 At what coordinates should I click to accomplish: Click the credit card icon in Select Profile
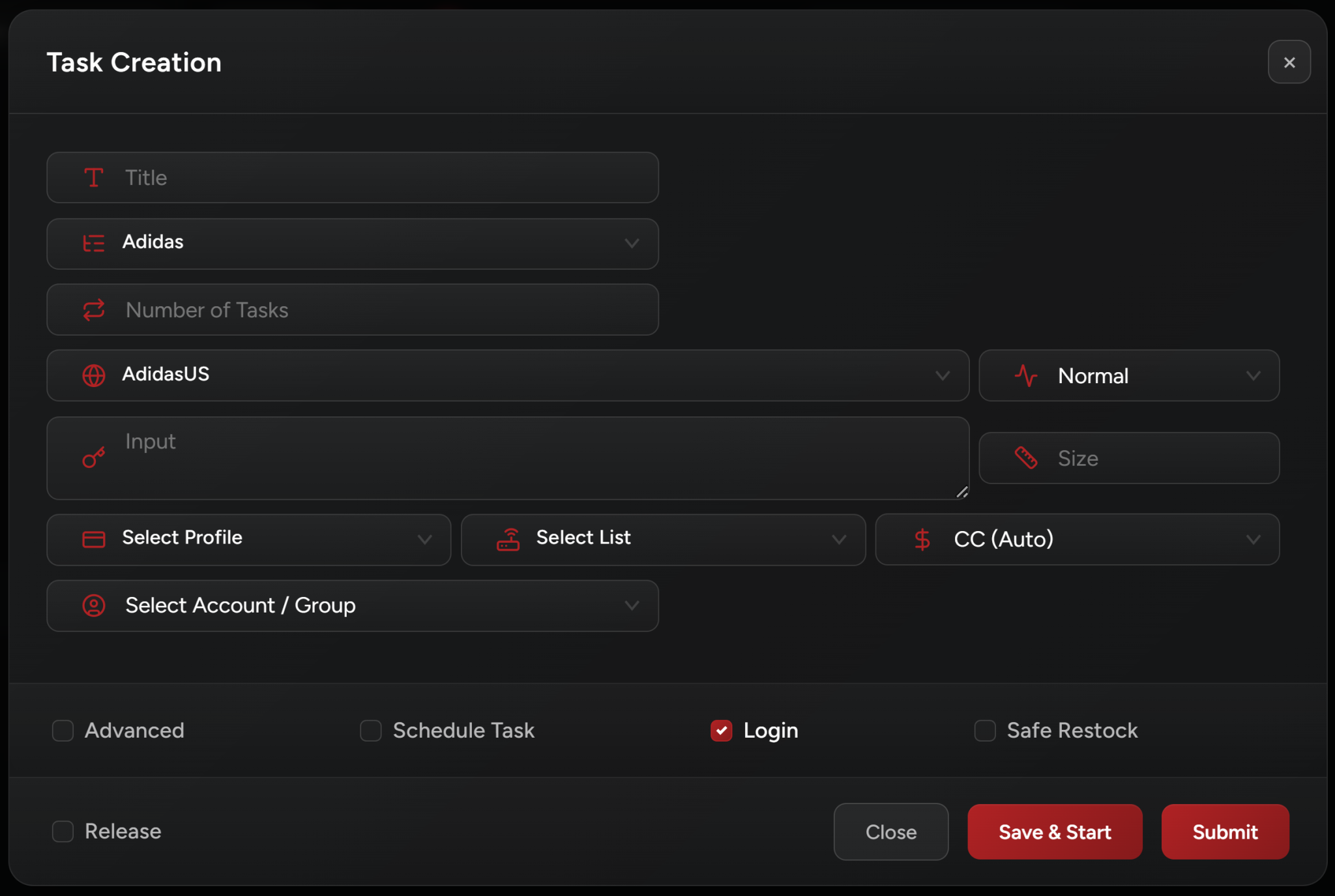point(94,540)
